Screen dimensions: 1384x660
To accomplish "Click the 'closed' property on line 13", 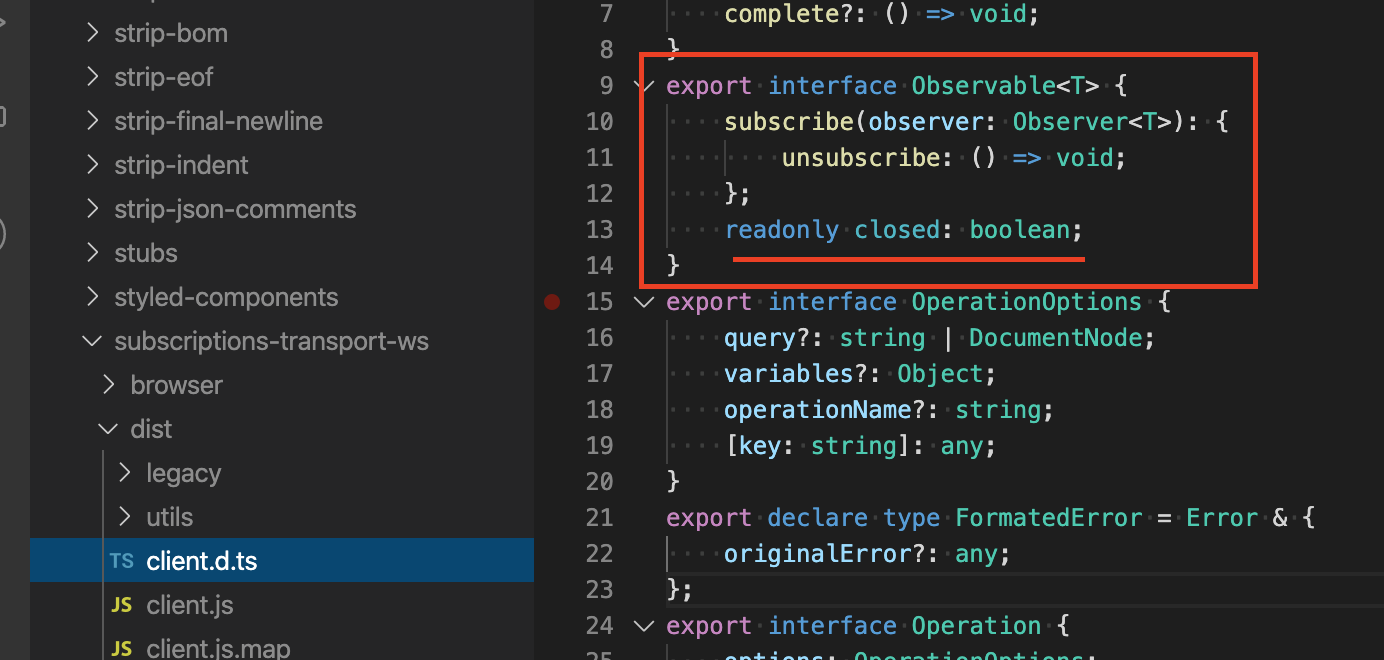I will click(x=897, y=230).
